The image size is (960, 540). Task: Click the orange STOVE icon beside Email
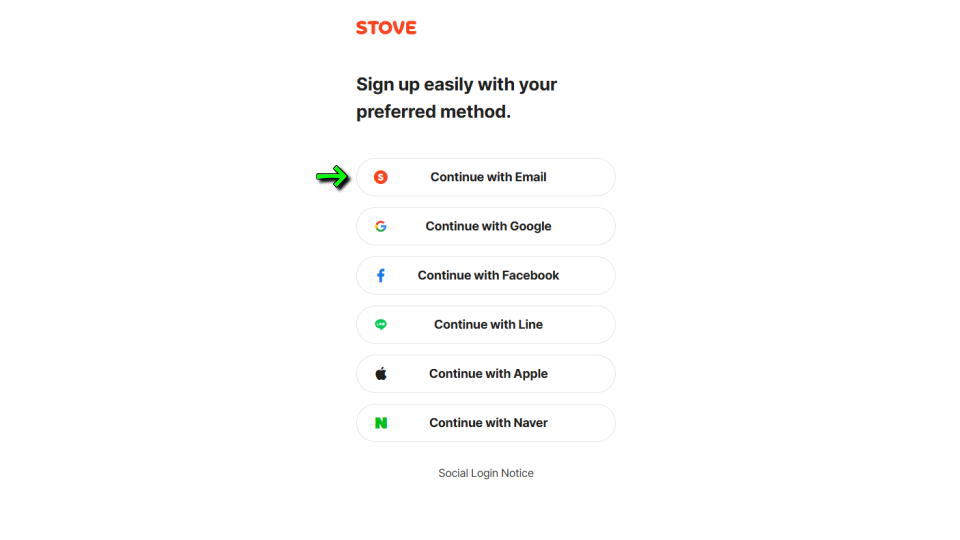tap(380, 177)
